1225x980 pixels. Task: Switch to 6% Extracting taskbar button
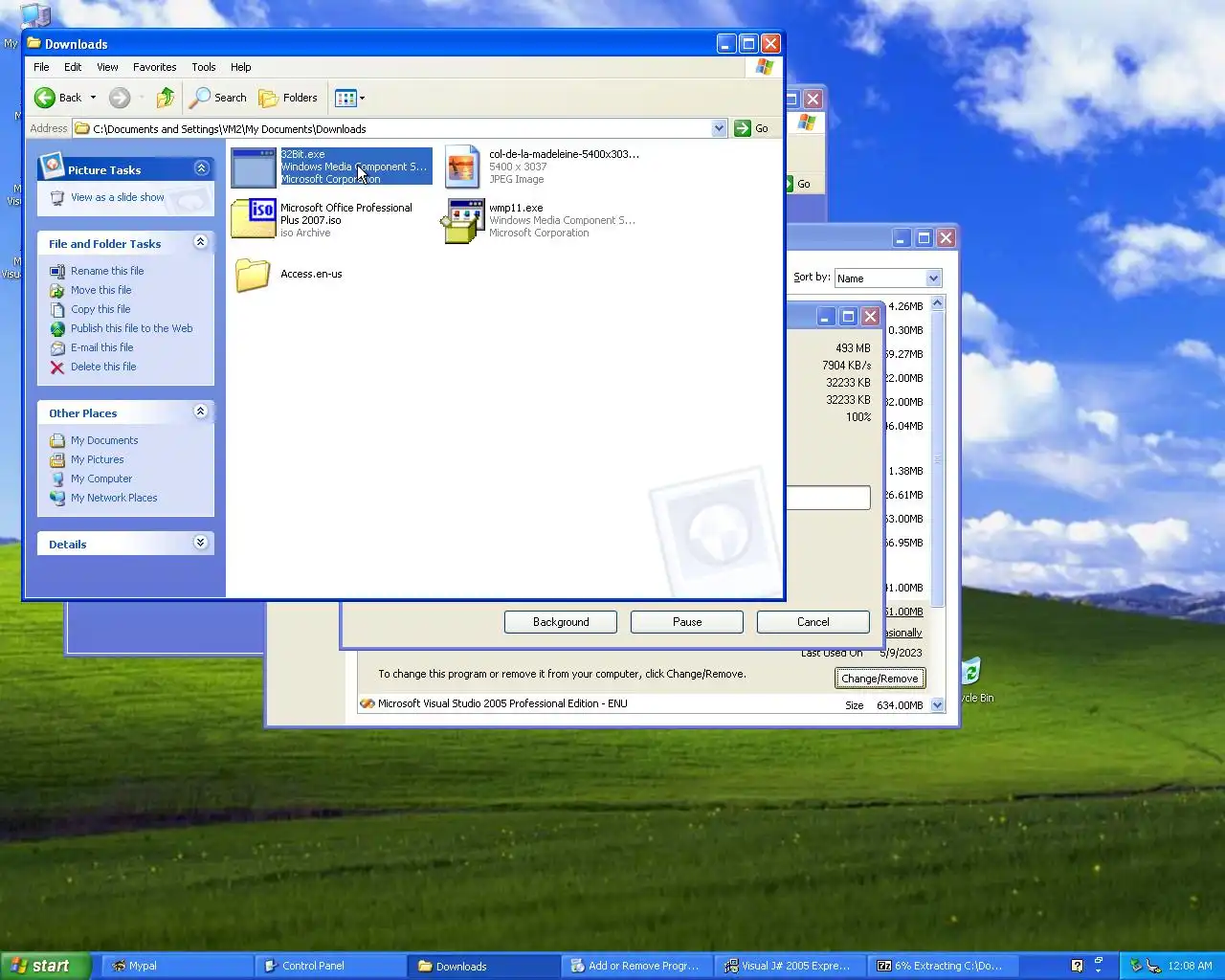tap(944, 966)
